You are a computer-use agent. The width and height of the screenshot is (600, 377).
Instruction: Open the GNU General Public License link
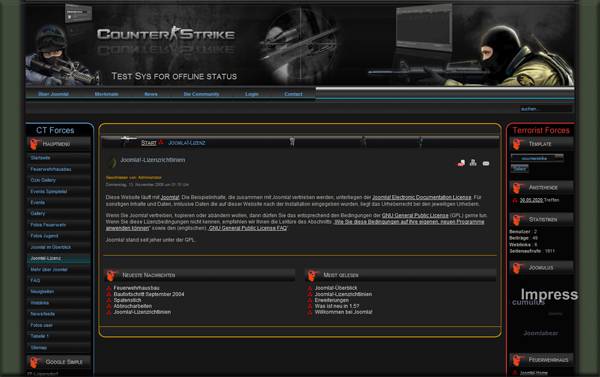click(x=415, y=215)
